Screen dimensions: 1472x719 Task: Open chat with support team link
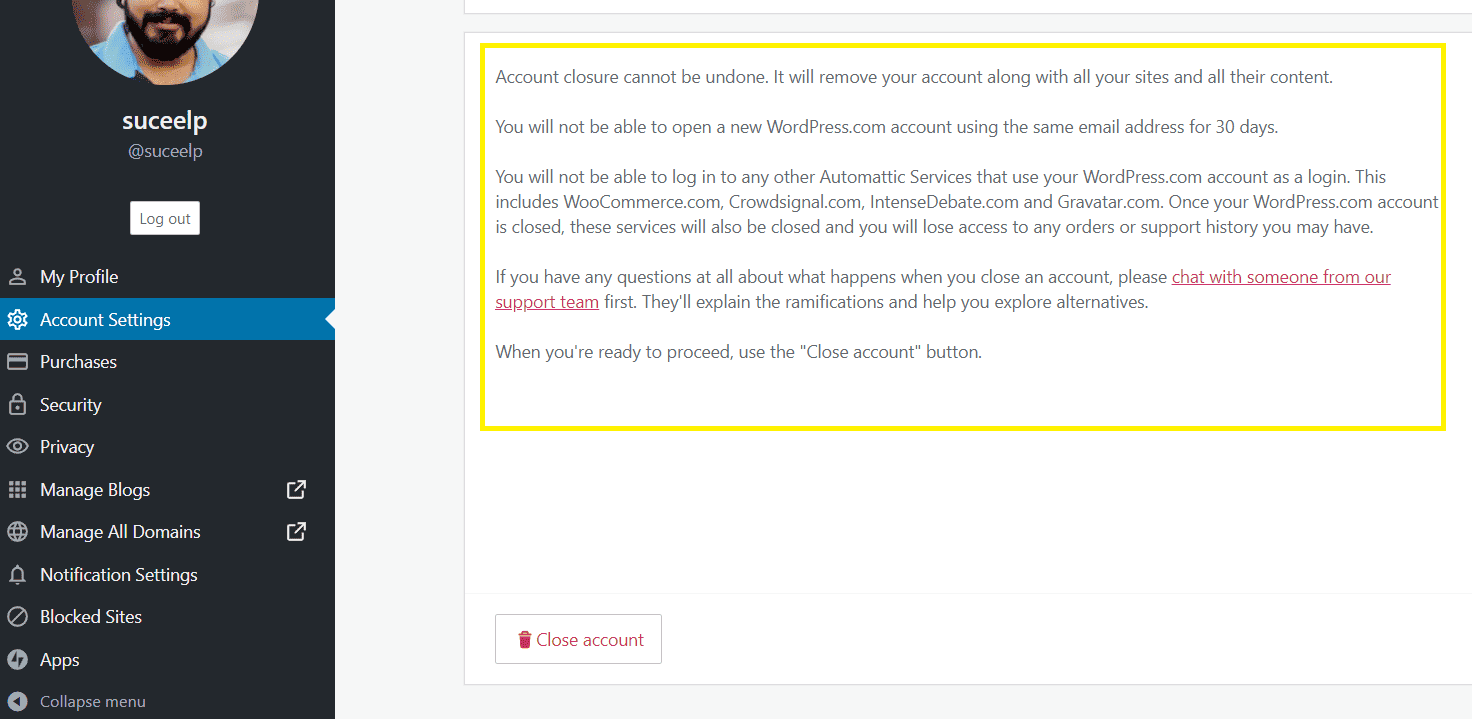tap(943, 289)
